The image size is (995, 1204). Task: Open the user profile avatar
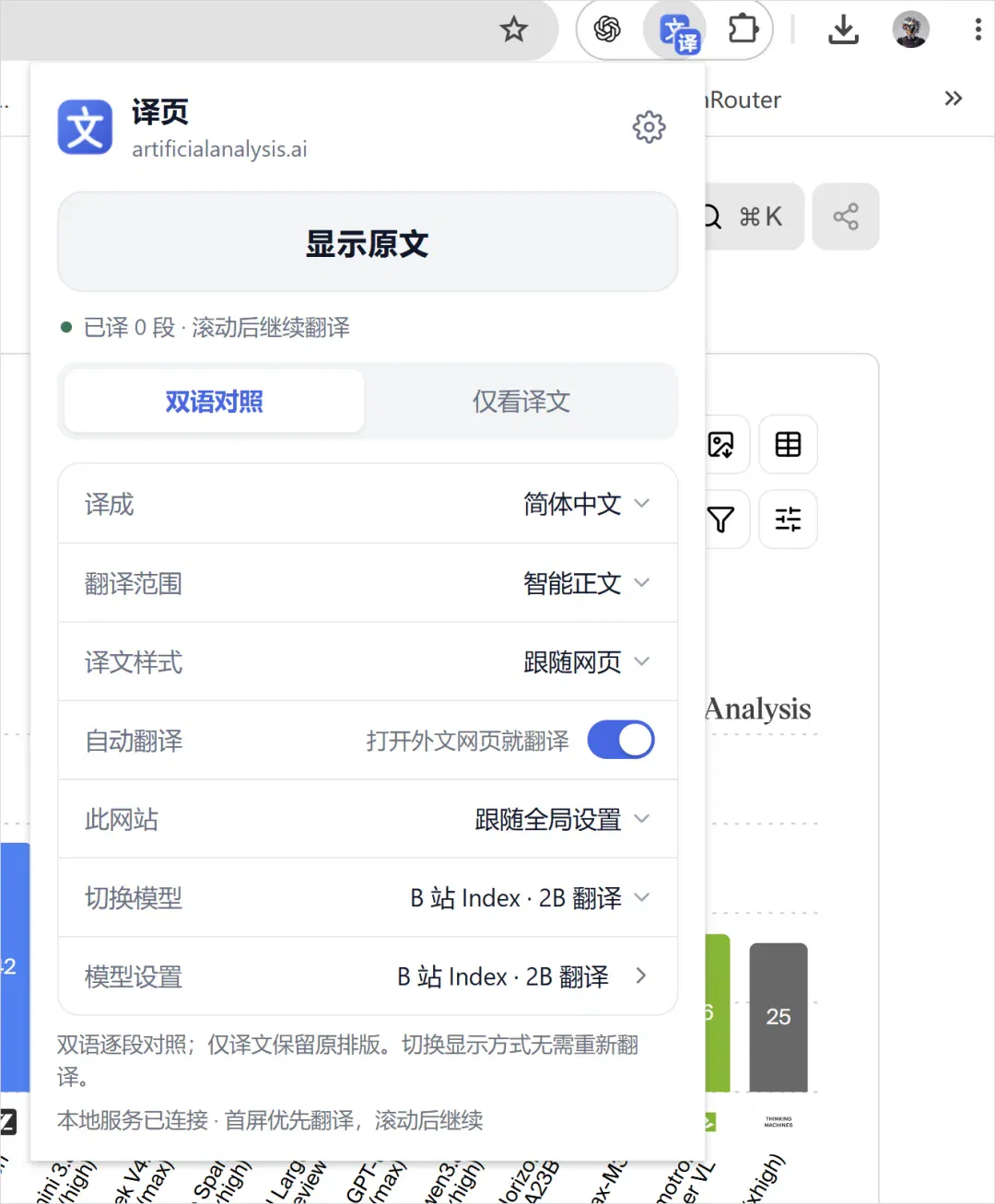[x=910, y=29]
